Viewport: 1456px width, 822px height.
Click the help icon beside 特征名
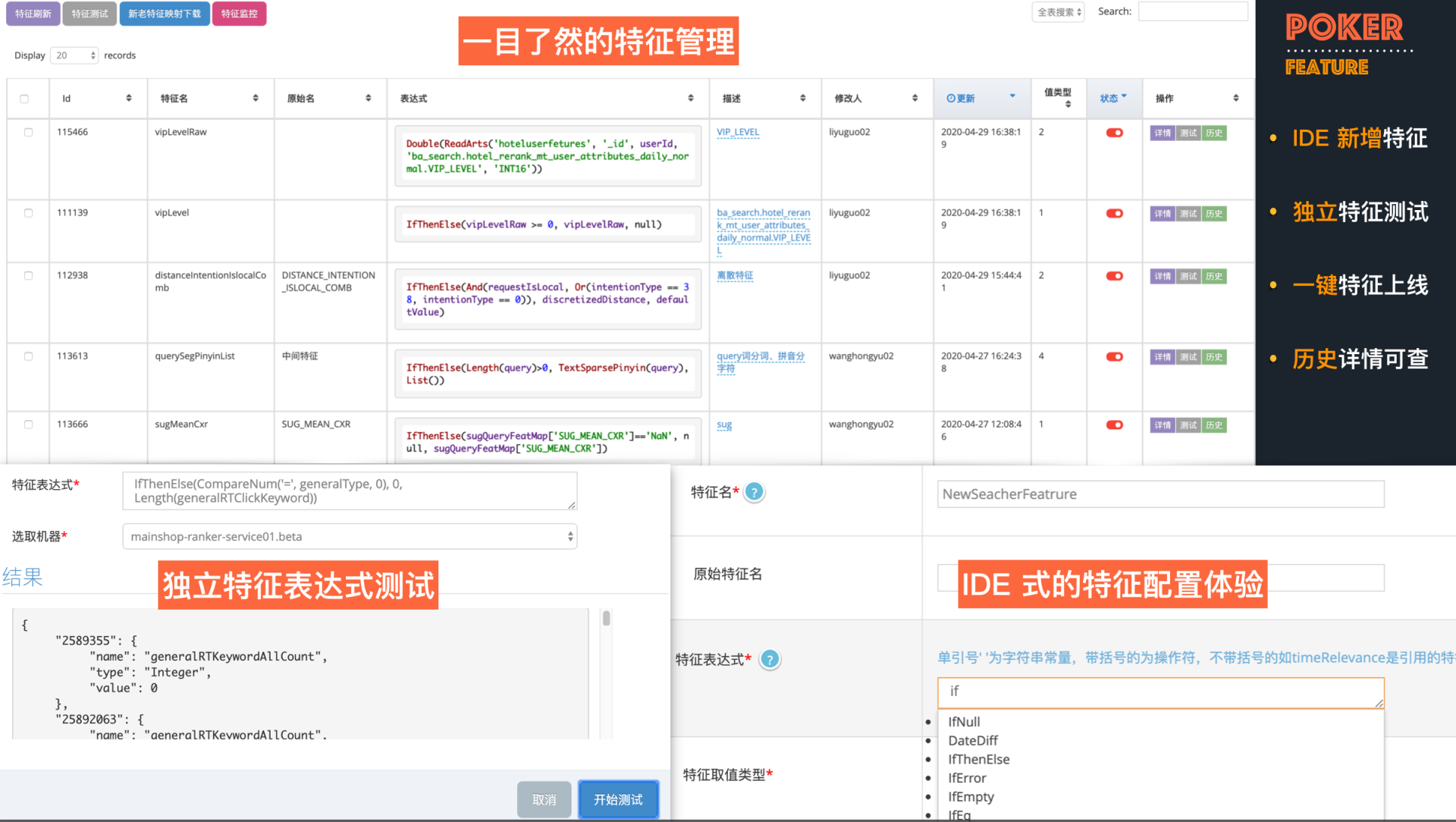753,492
